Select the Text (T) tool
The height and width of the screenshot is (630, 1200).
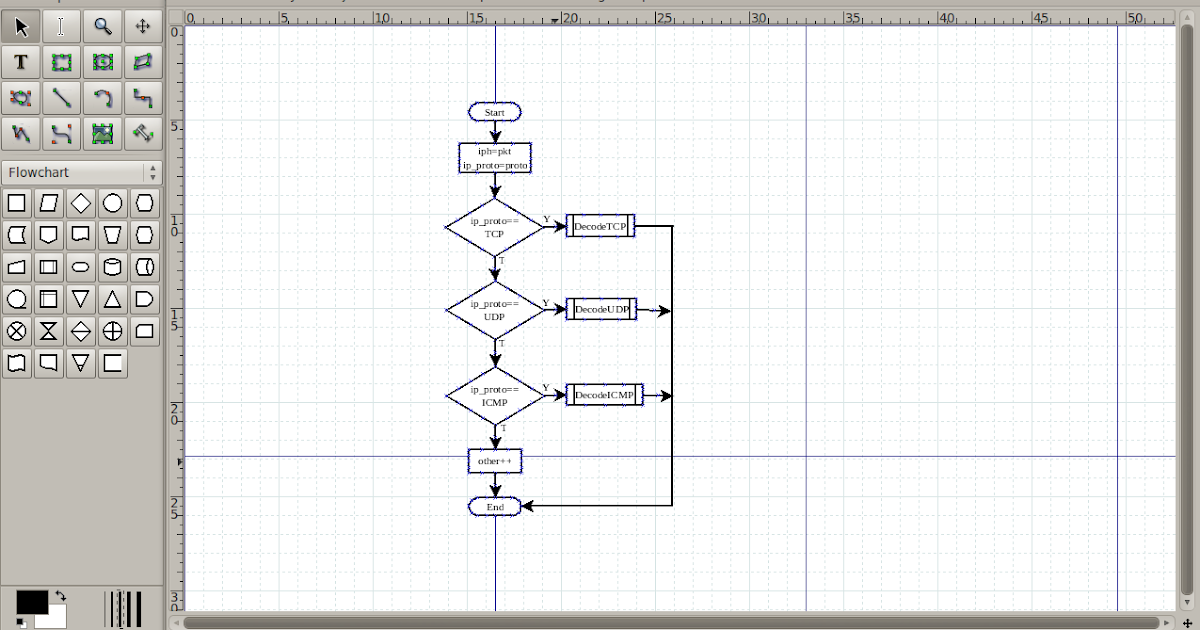[x=21, y=63]
